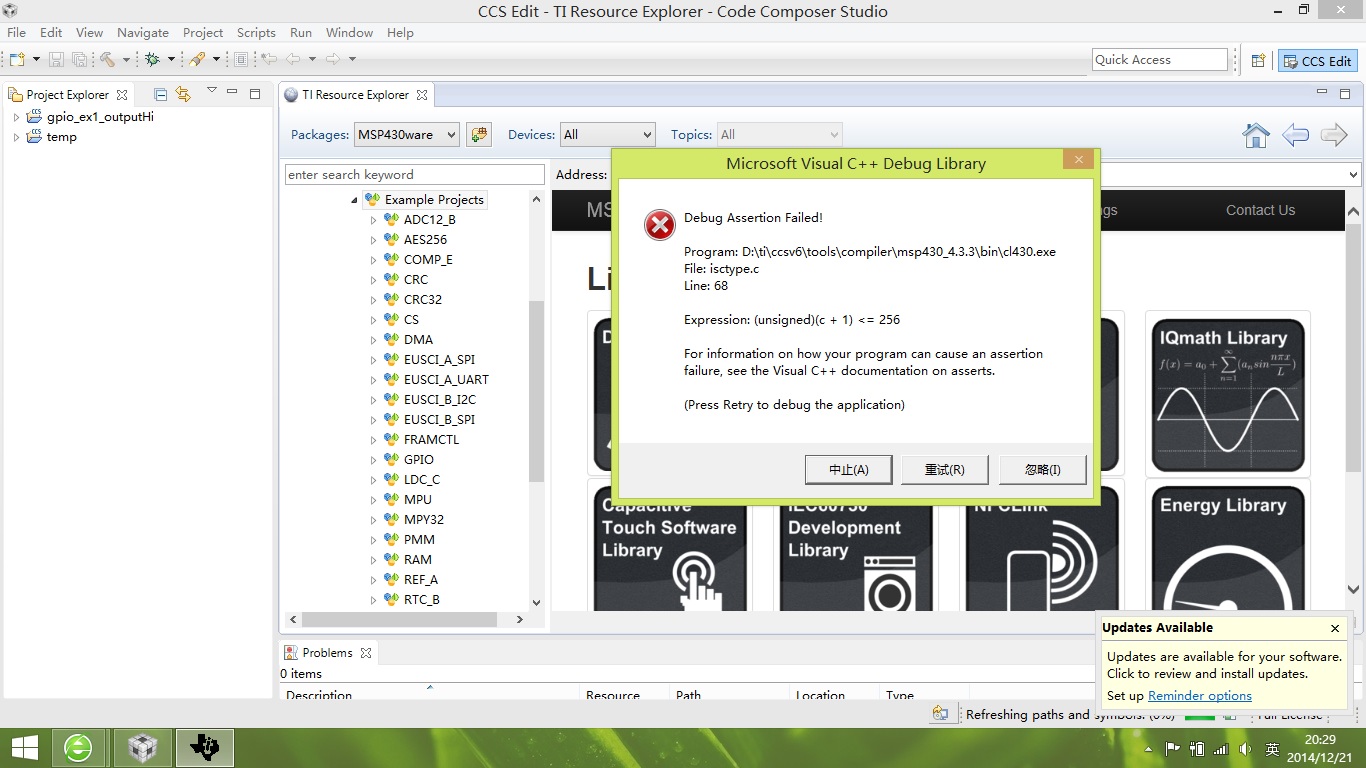Open the green browser icon on taskbar

78,747
